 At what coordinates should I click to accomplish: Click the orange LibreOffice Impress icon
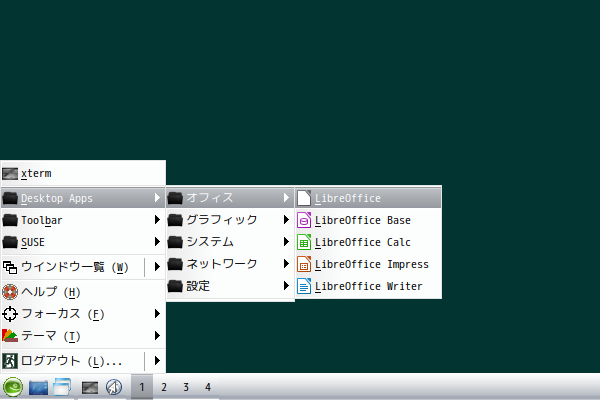tap(304, 264)
